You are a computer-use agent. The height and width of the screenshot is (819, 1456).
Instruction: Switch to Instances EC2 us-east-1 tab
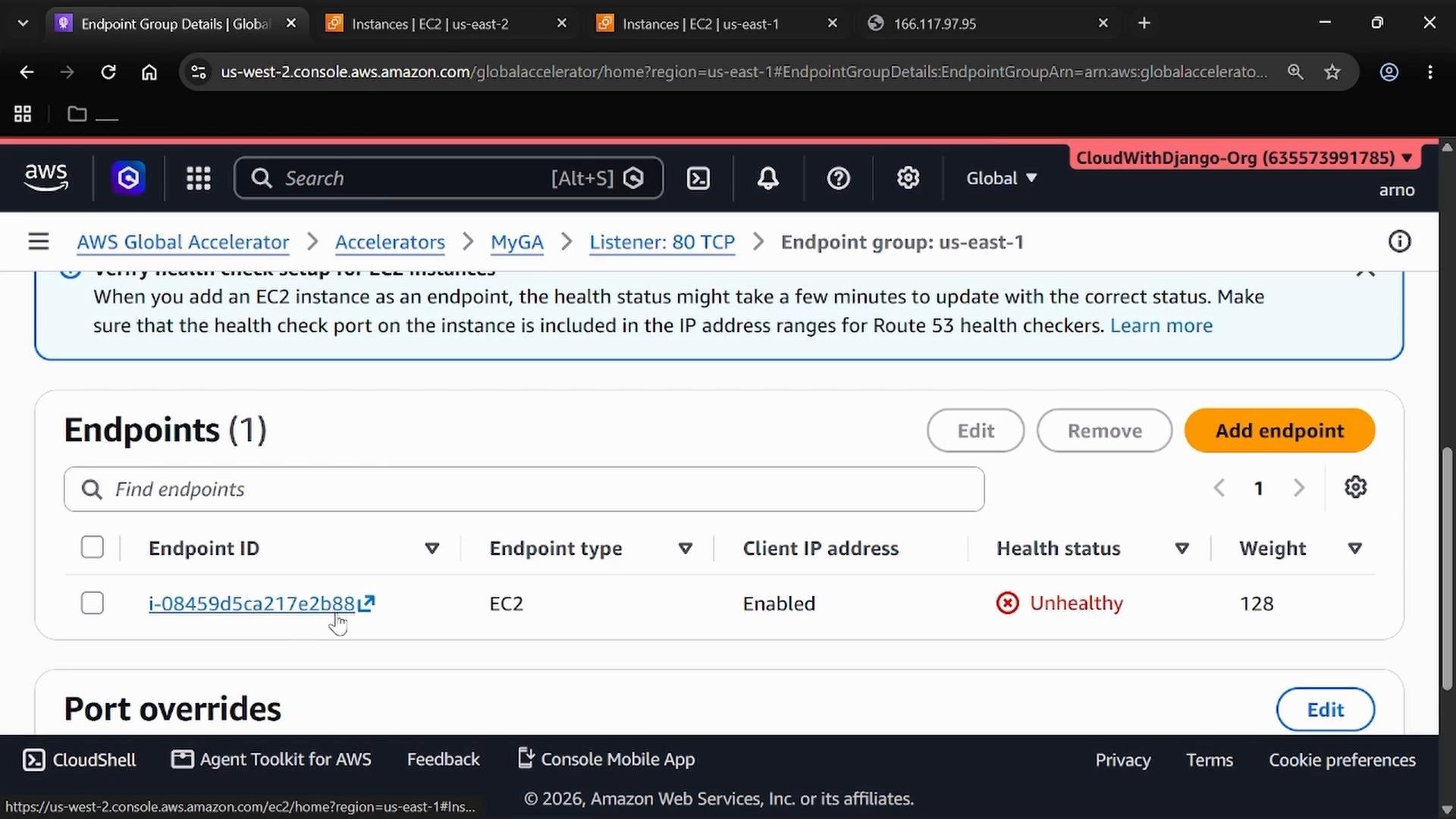pos(717,24)
